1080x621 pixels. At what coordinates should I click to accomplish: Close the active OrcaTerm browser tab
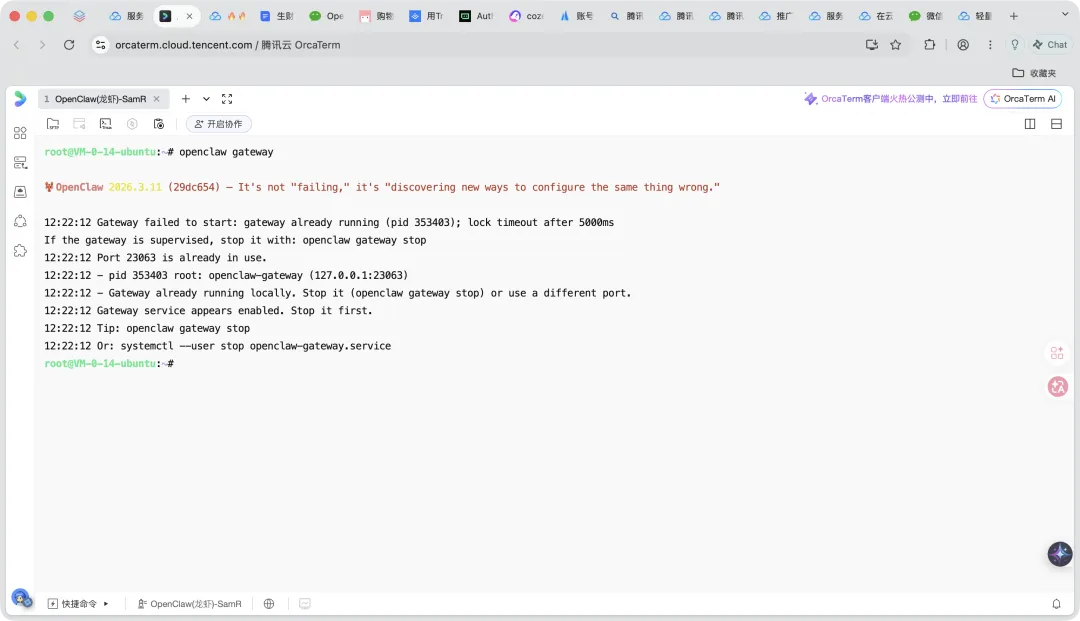click(x=189, y=16)
